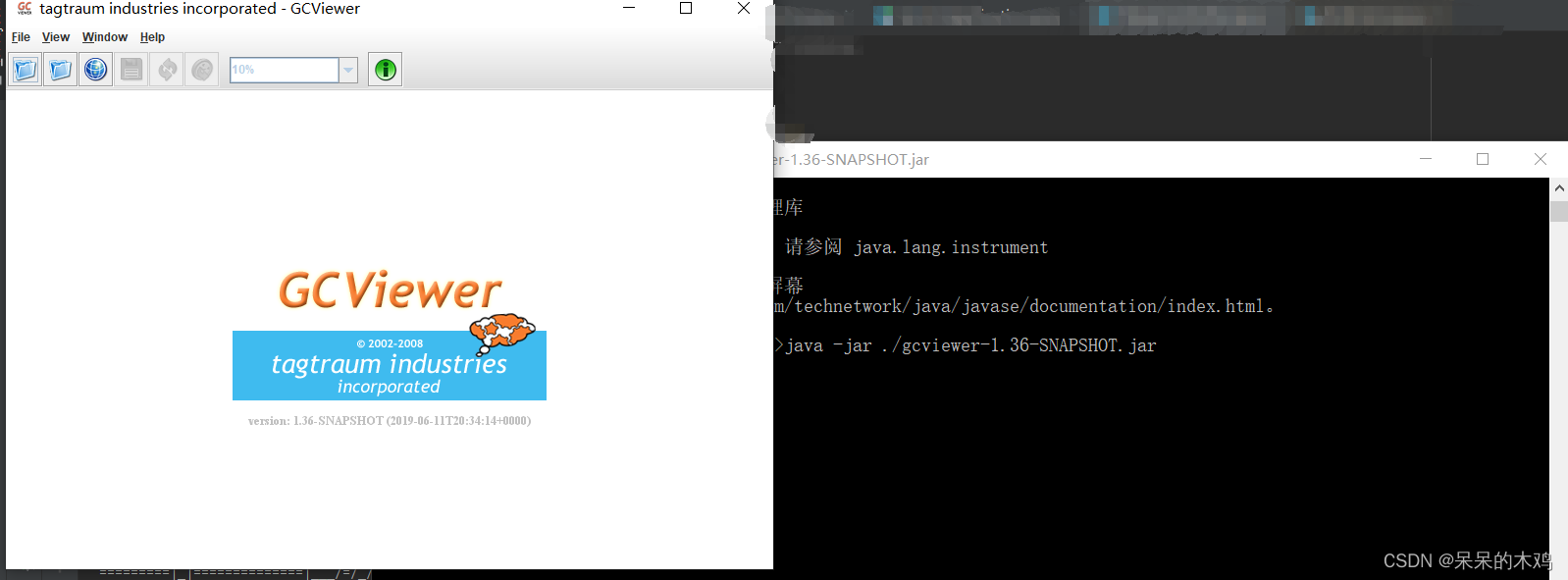The width and height of the screenshot is (1568, 580).
Task: Click the Open File folder icon
Action: (x=26, y=70)
